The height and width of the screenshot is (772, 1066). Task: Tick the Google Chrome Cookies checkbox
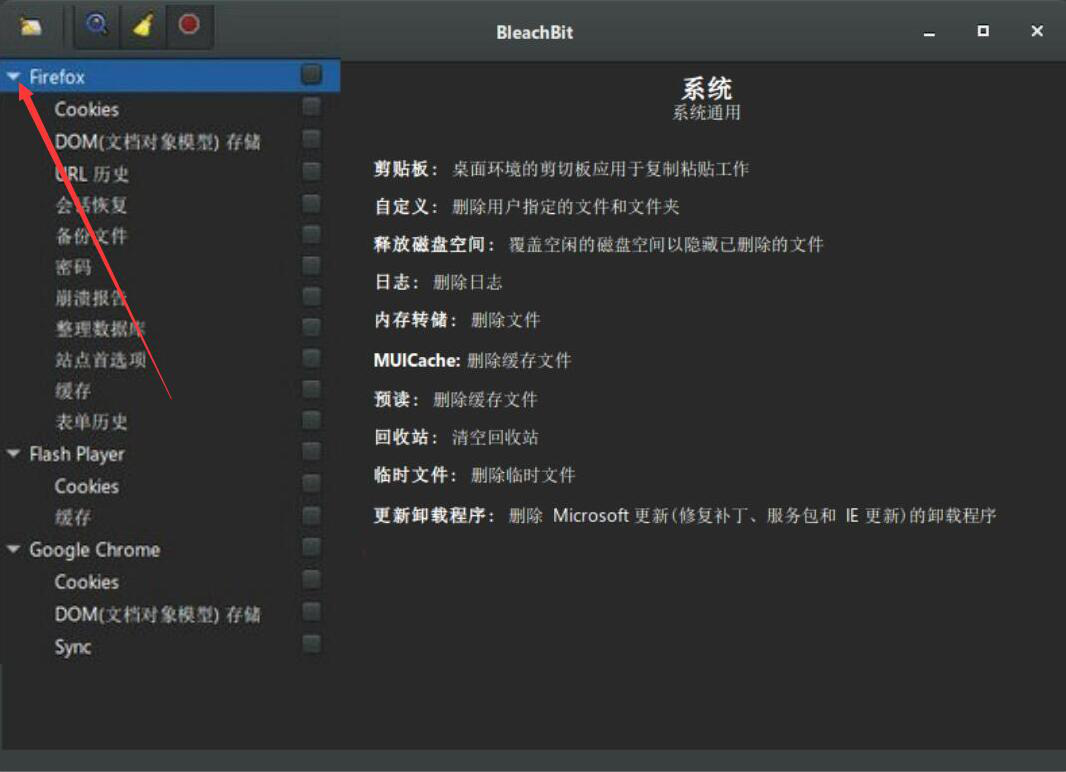point(311,580)
